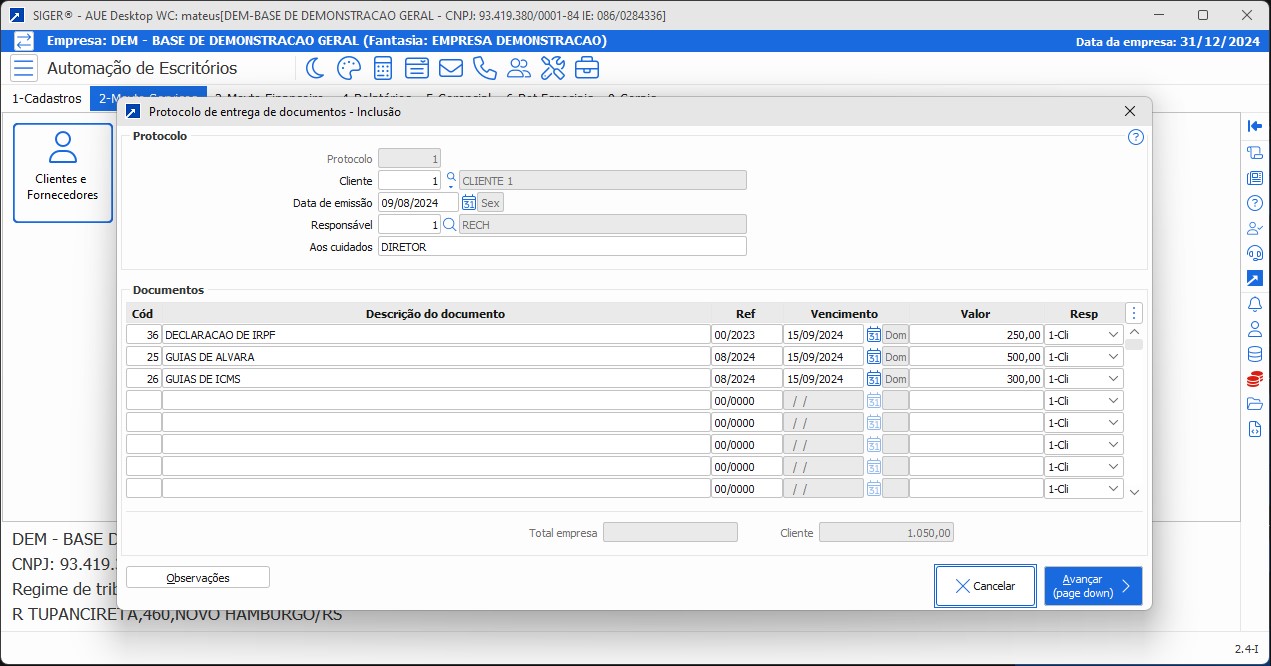Open the calculator icon in toolbar
The width and height of the screenshot is (1271, 666).
382,68
